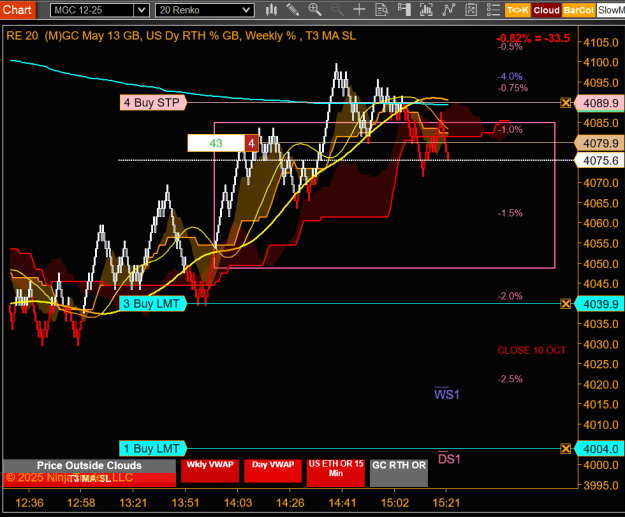
Task: Click the T3 MA SL red bar
Action: click(89, 479)
